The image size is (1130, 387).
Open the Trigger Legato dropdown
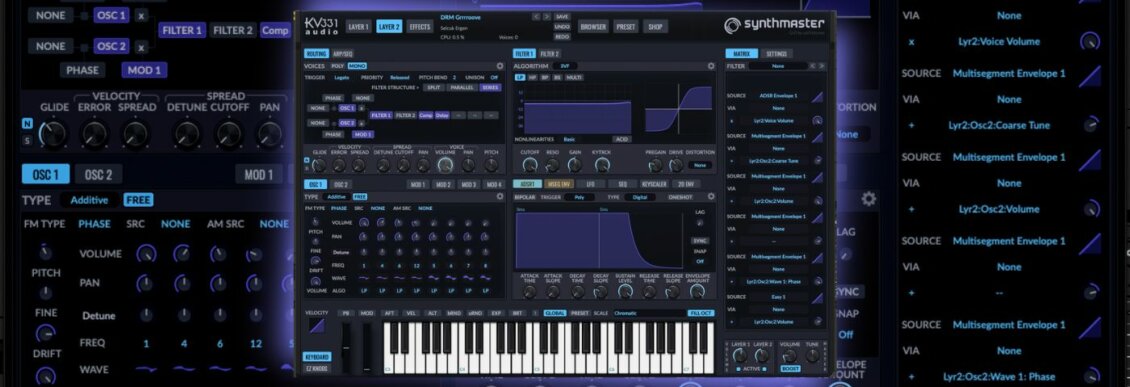[341, 77]
